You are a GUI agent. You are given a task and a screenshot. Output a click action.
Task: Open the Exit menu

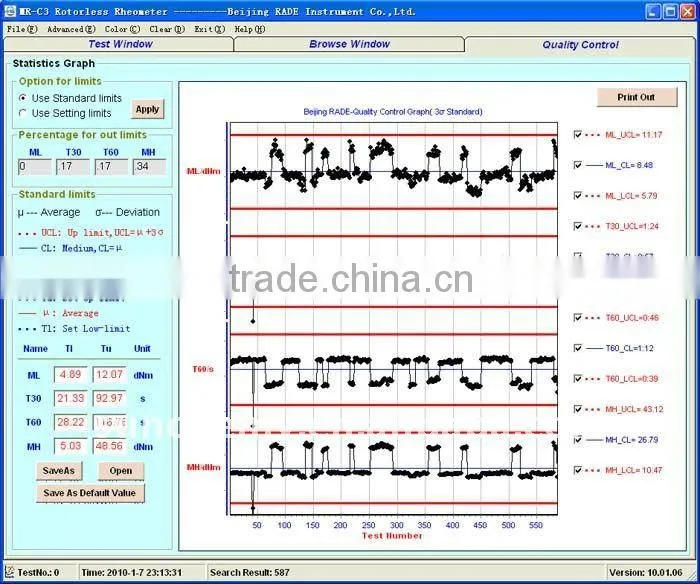(x=209, y=29)
